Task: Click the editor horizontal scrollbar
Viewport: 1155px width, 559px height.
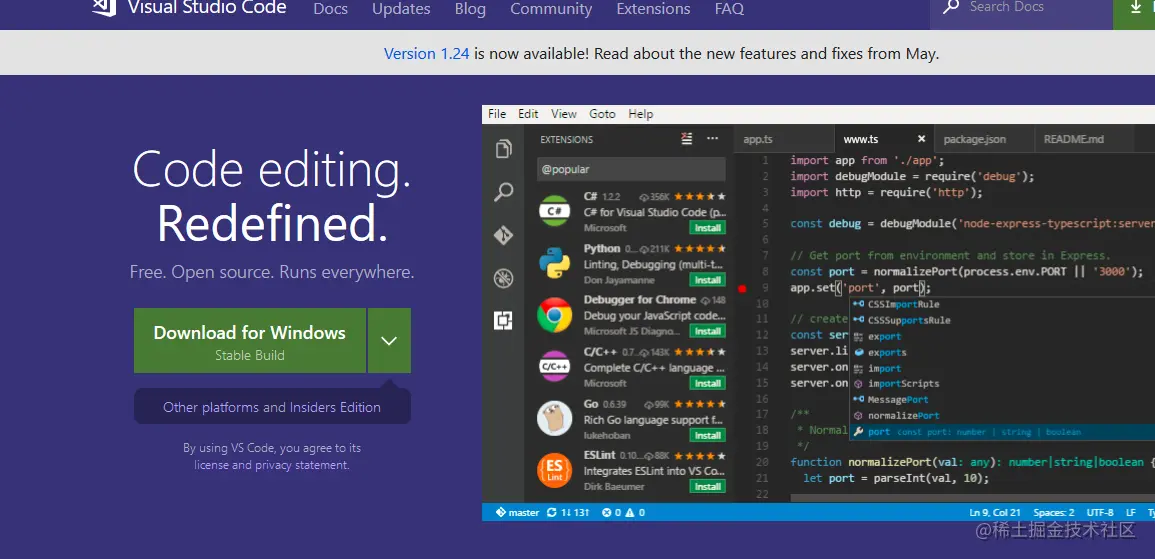Action: coord(972,499)
